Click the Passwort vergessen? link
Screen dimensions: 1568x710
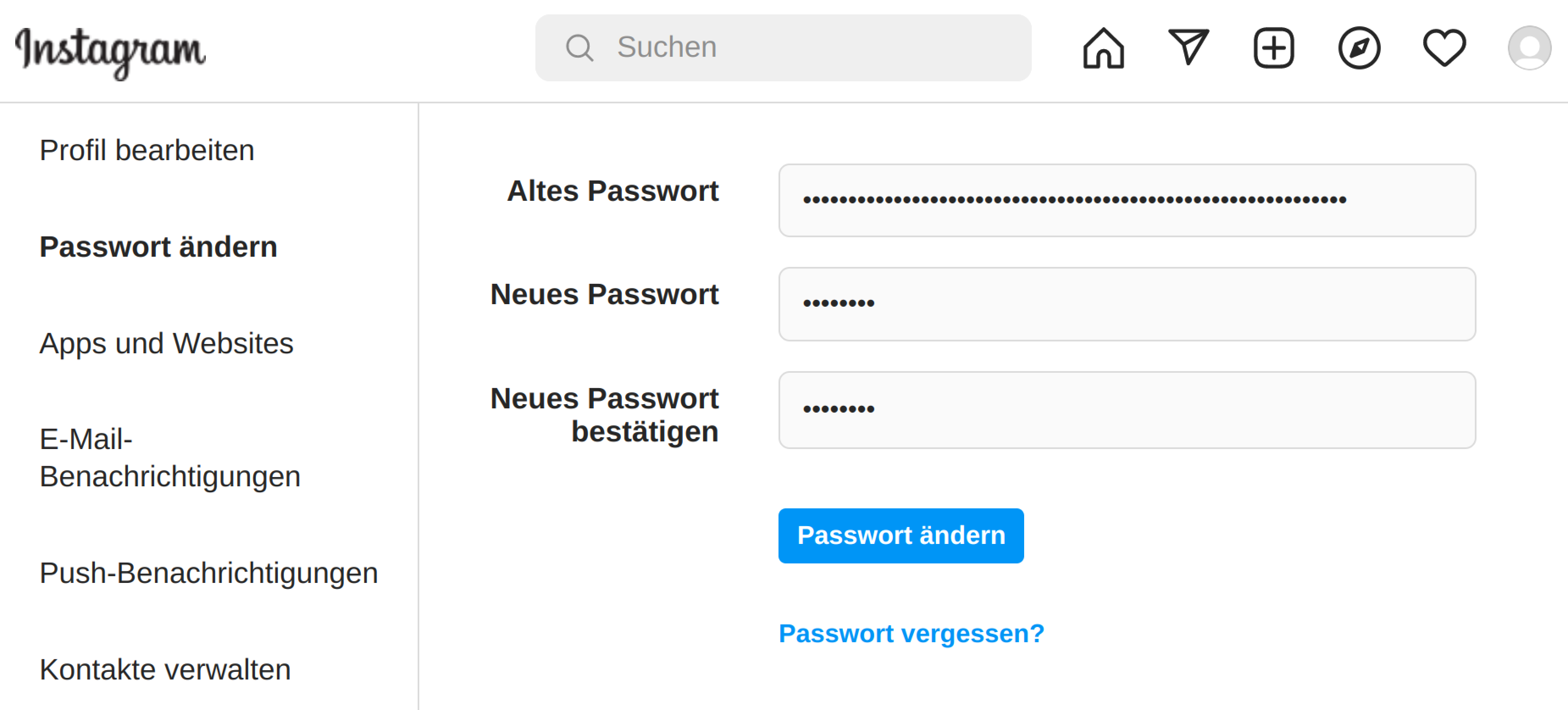[911, 634]
